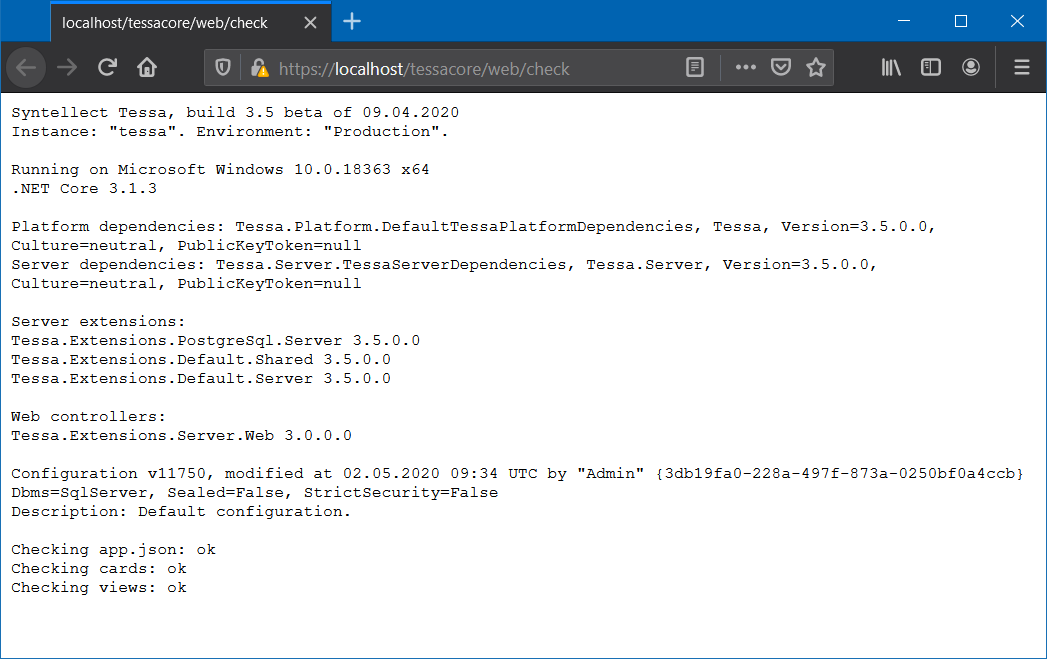Expand the page actions three-dot menu

coord(746,68)
